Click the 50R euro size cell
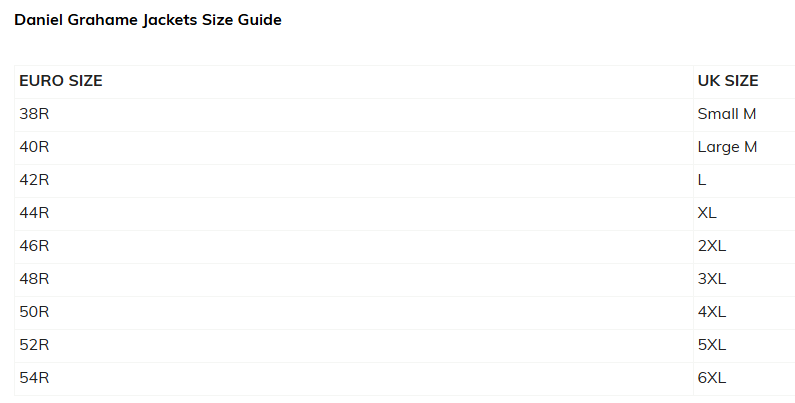 pos(34,312)
